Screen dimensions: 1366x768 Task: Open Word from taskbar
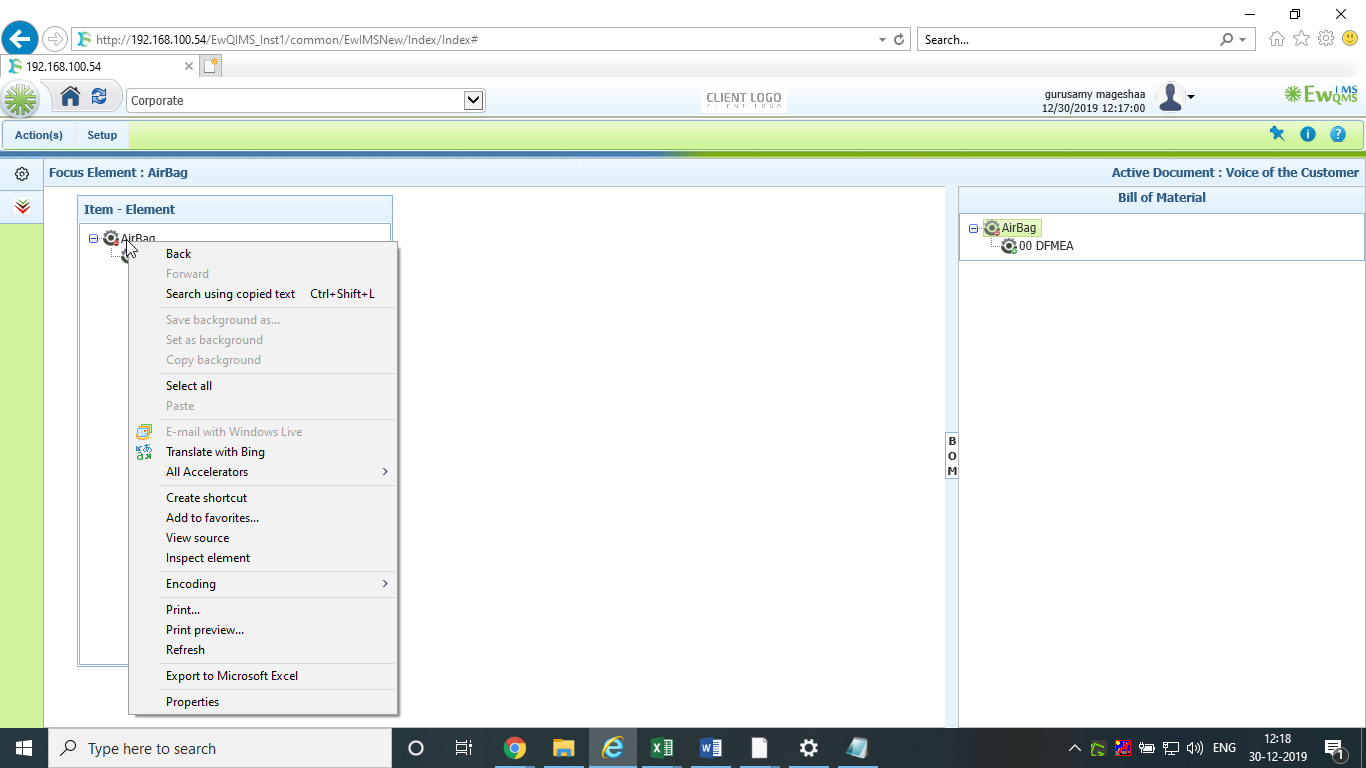[x=710, y=748]
